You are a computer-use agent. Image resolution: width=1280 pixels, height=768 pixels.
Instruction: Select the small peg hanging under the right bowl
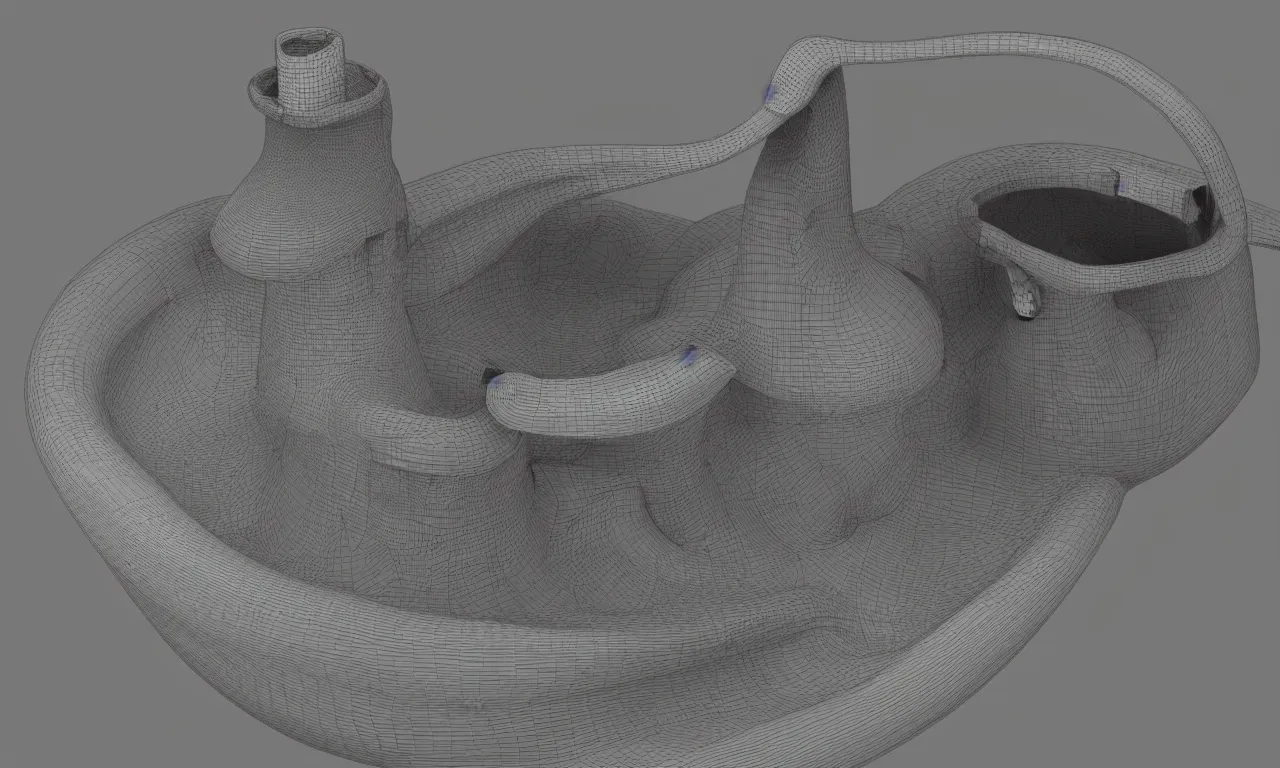click(1022, 291)
